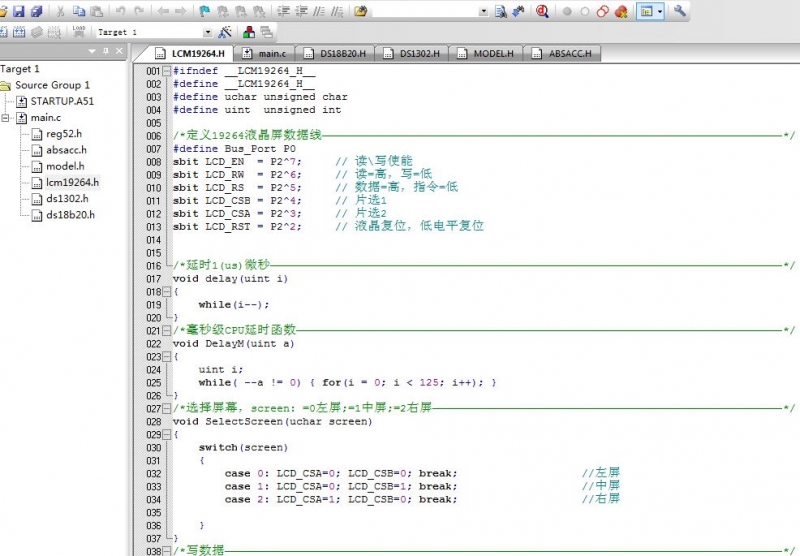
Task: Select STARTUP.A51 in the project tree
Action: [x=63, y=101]
